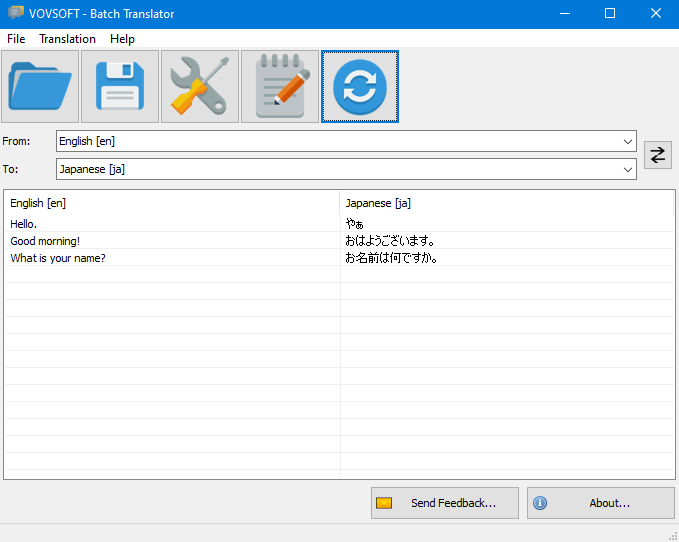Click the About button
The width and height of the screenshot is (679, 542).
point(601,503)
